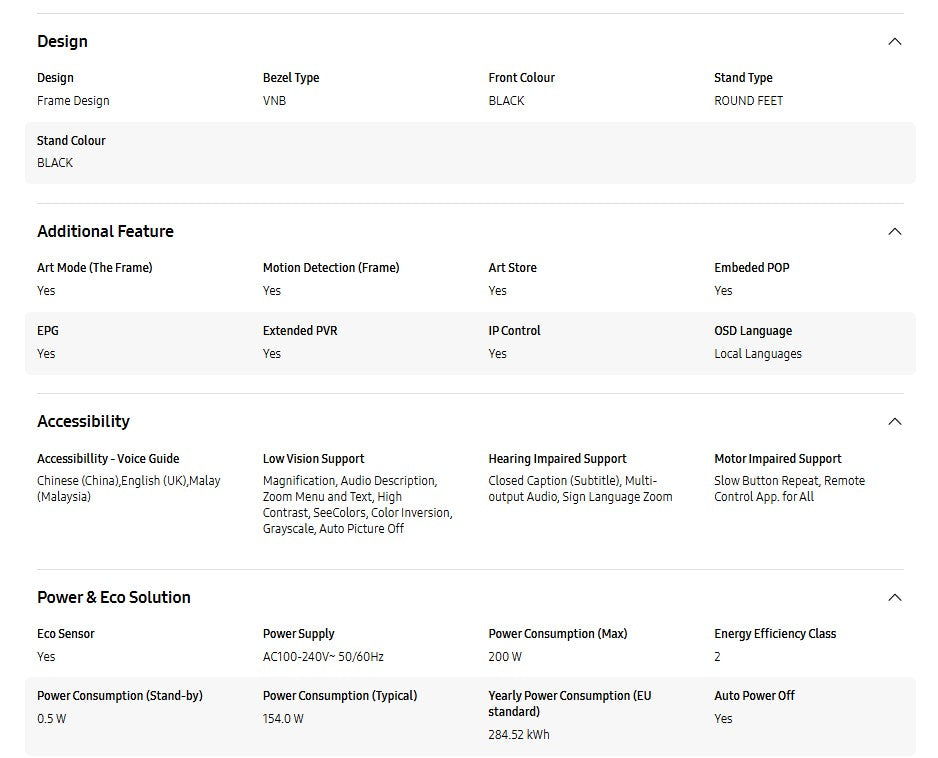Click the Additional Feature heading
This screenshot has height=758, width=938.
point(105,232)
